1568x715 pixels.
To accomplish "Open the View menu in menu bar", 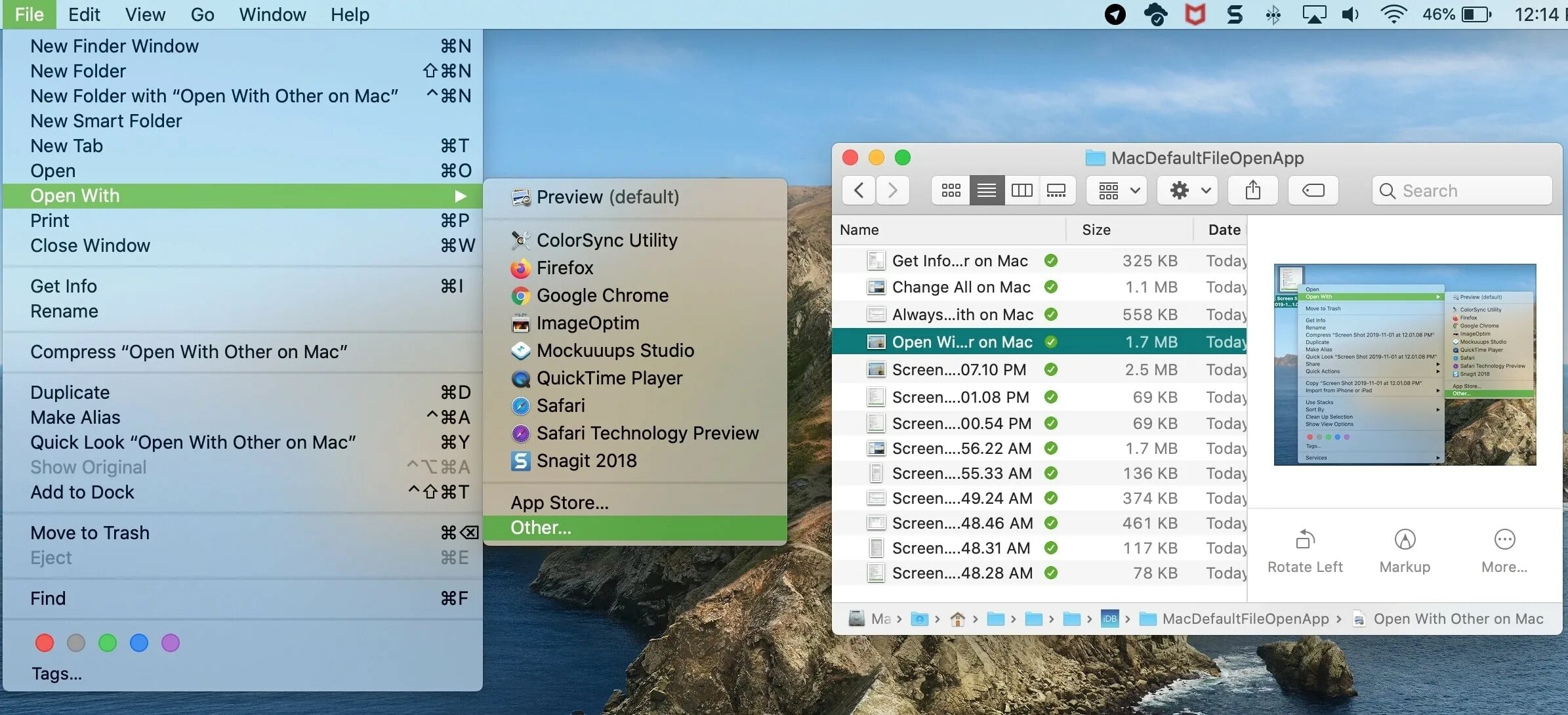I will pyautogui.click(x=145, y=14).
